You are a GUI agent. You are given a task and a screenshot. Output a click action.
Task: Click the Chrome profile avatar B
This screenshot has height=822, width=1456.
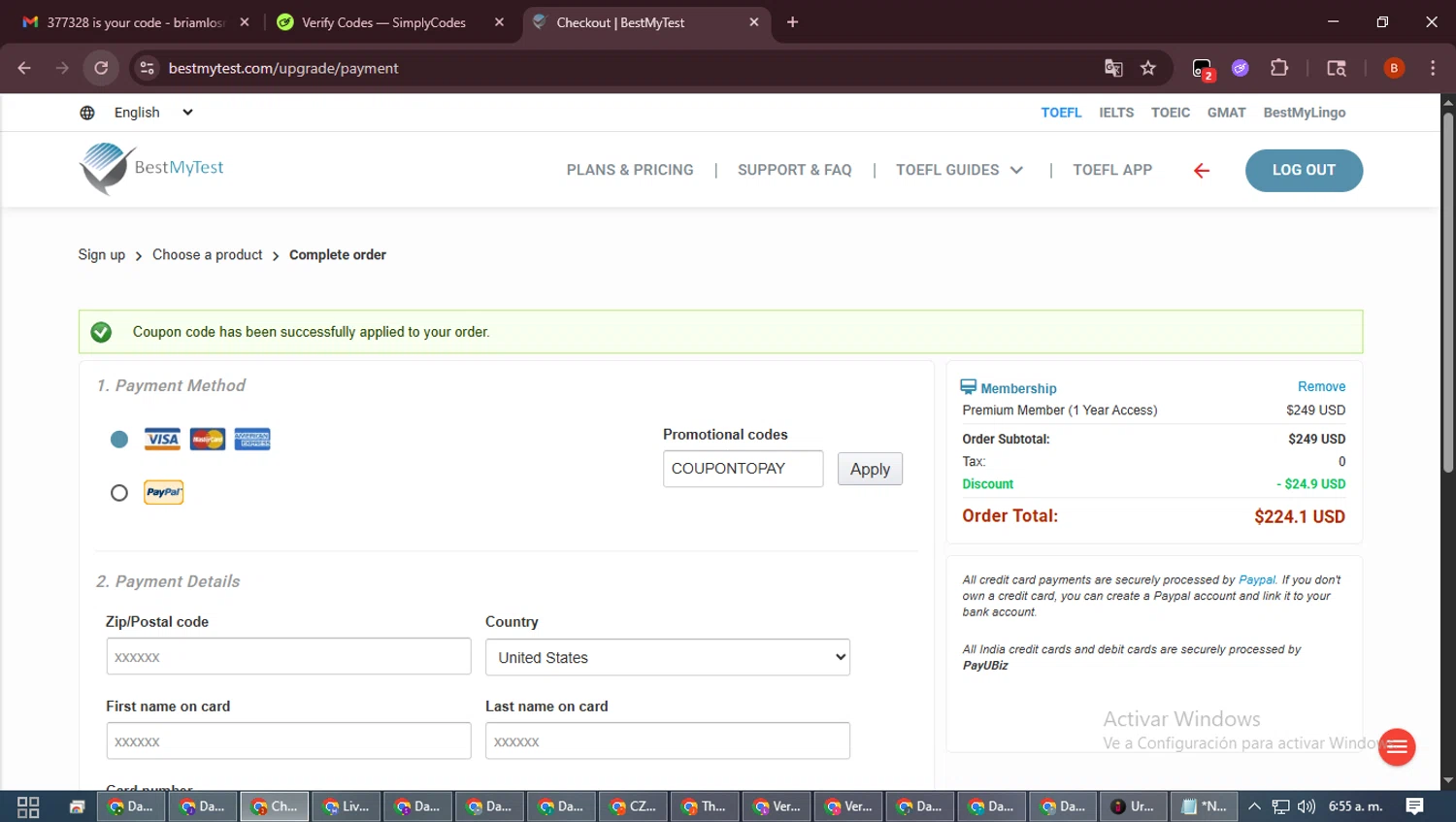pos(1394,68)
